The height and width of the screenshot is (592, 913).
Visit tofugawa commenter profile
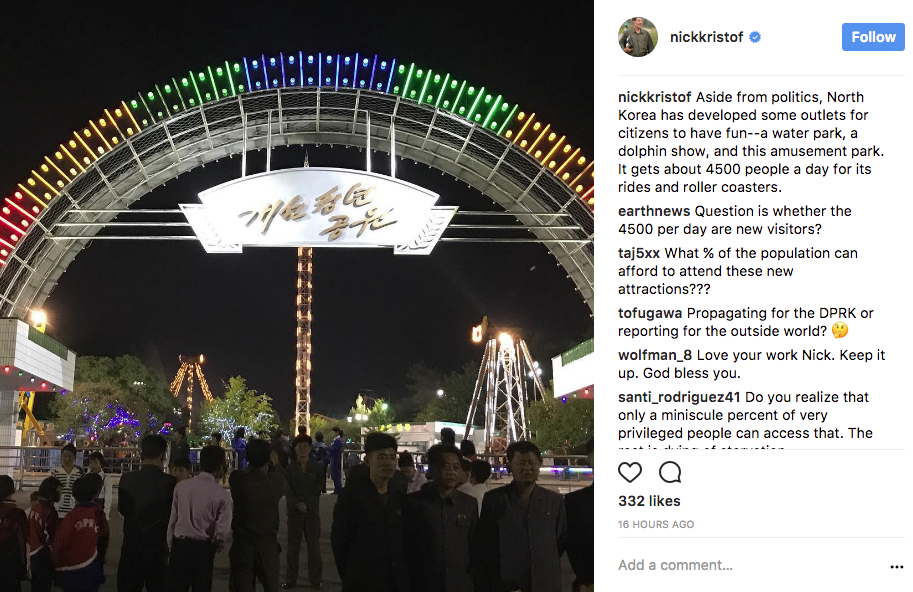point(650,313)
